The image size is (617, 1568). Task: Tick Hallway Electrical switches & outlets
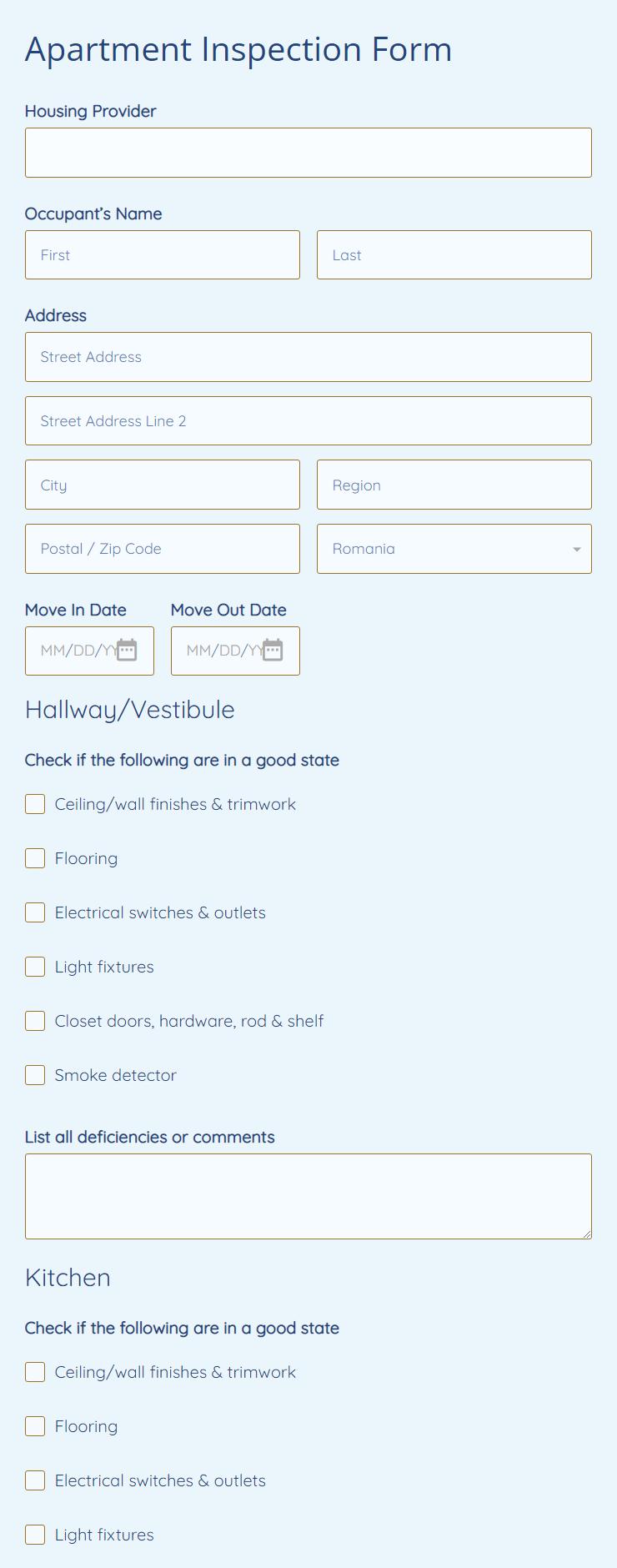coord(35,912)
